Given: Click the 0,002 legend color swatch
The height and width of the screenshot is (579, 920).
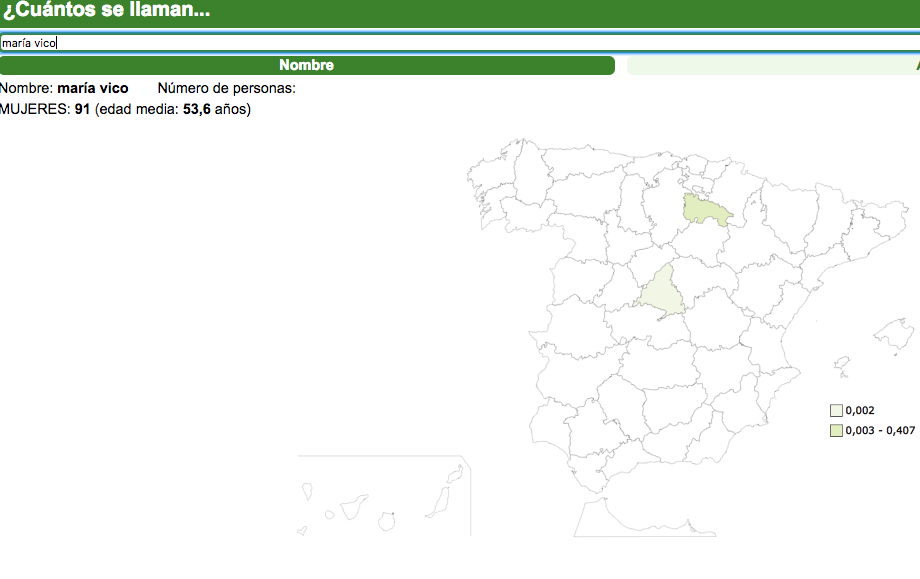Looking at the screenshot, I should point(836,410).
